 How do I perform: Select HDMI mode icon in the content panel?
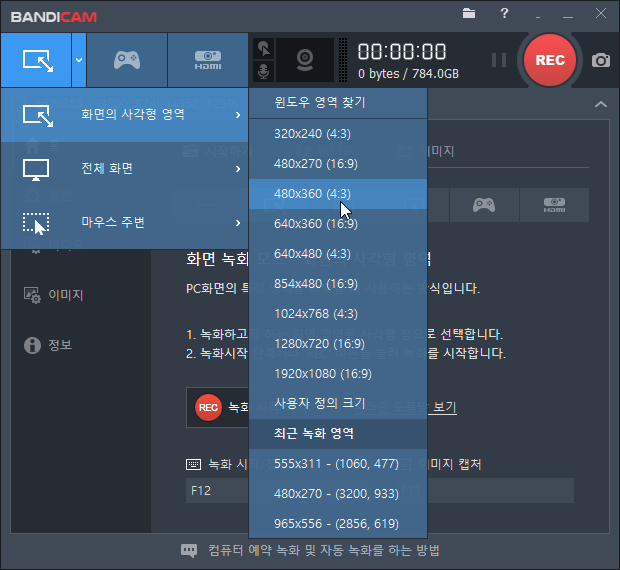tap(554, 205)
